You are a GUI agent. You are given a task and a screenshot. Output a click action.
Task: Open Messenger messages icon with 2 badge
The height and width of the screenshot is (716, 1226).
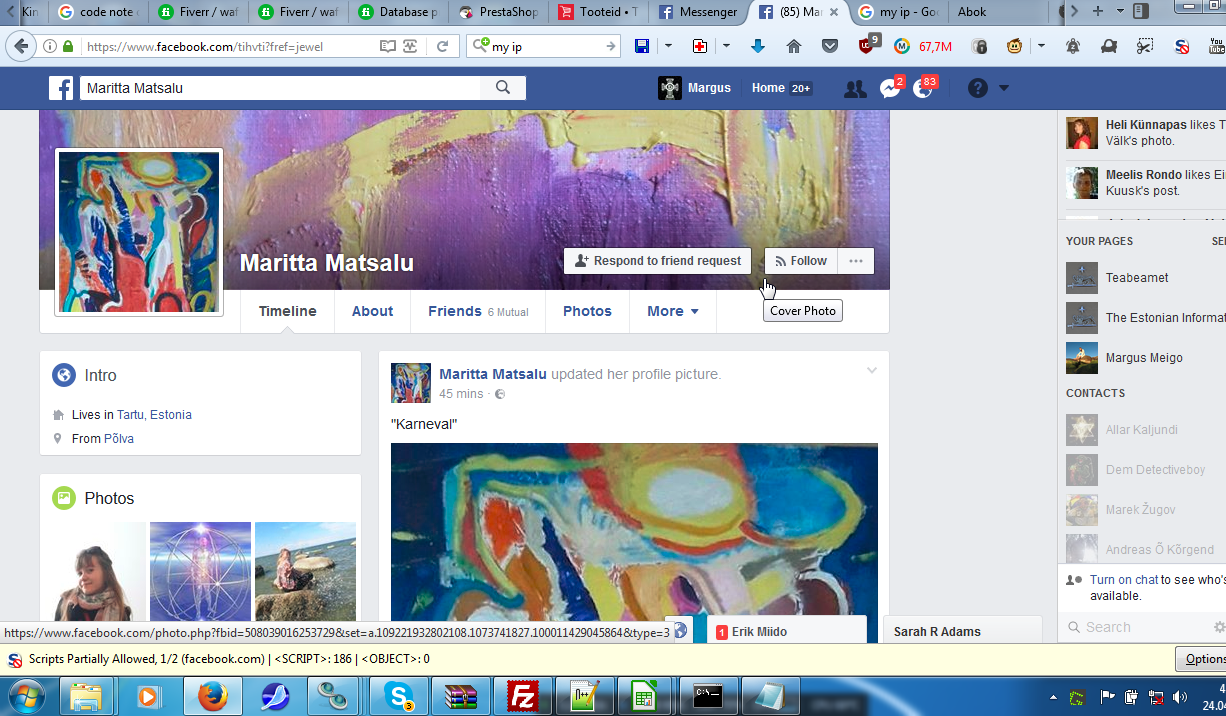[x=890, y=88]
